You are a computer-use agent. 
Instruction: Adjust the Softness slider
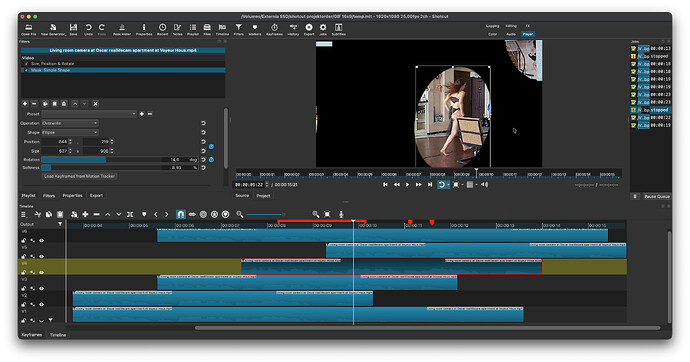(x=120, y=168)
